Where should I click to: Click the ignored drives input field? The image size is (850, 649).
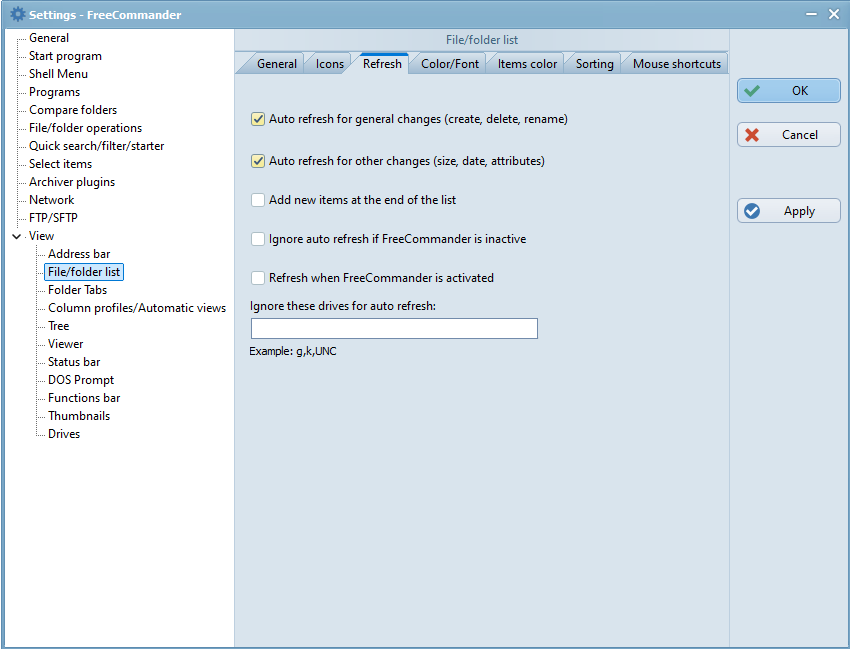[x=394, y=329]
